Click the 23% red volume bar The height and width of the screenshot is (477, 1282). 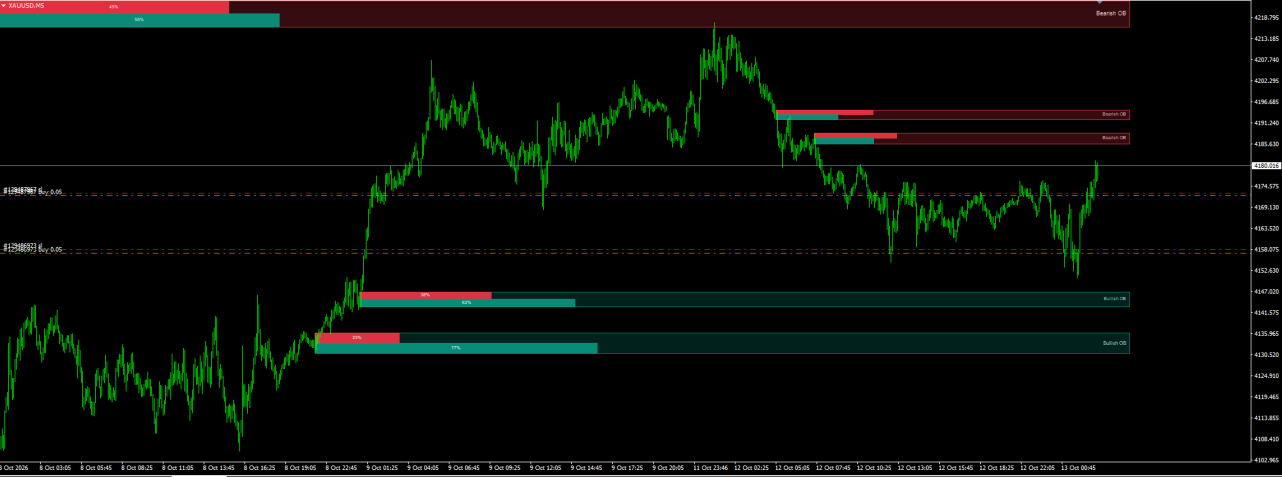(x=358, y=338)
